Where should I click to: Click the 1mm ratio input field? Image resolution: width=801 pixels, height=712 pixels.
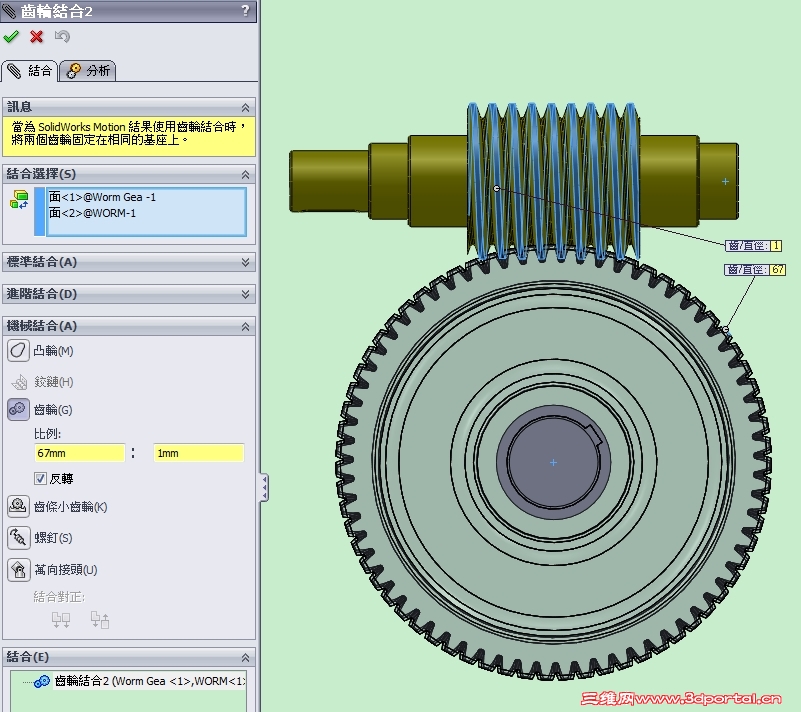coord(199,453)
